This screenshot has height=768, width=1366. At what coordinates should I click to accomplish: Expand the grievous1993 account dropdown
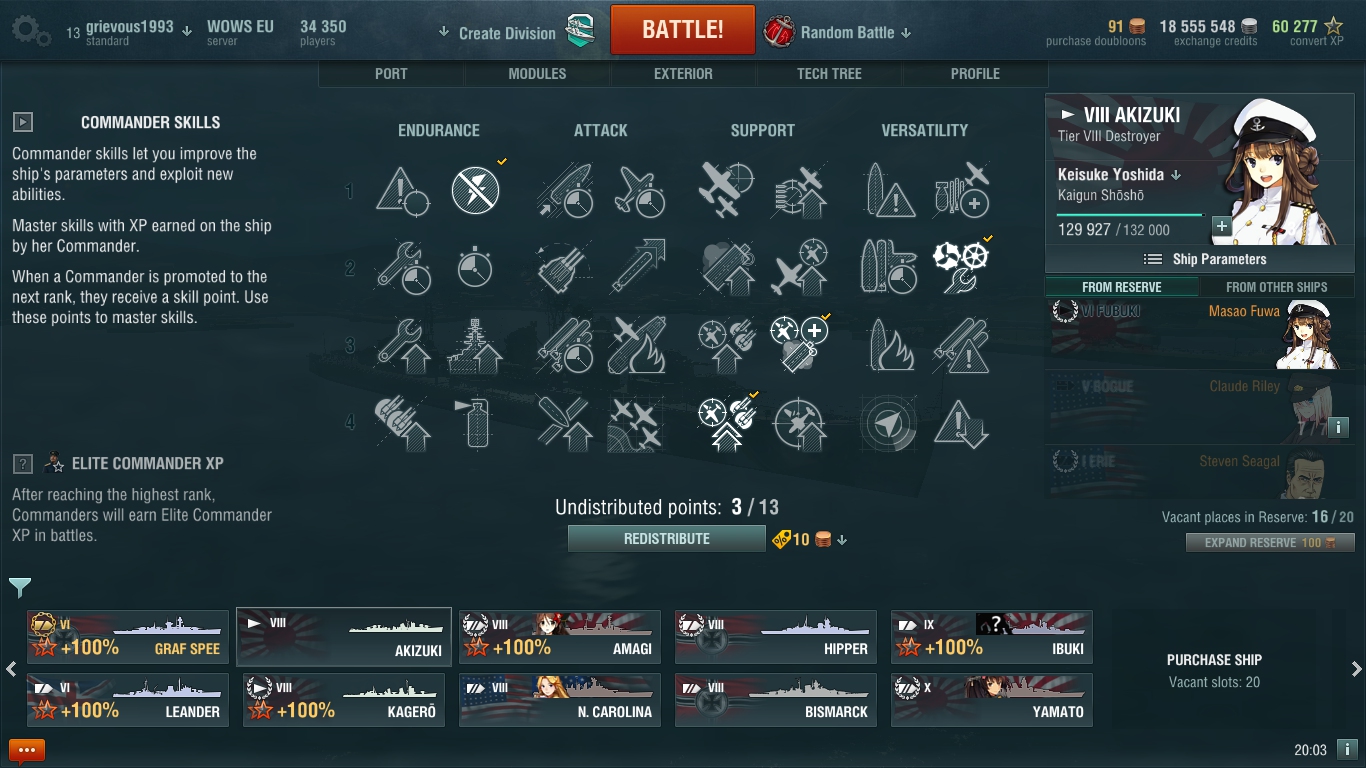(187, 30)
